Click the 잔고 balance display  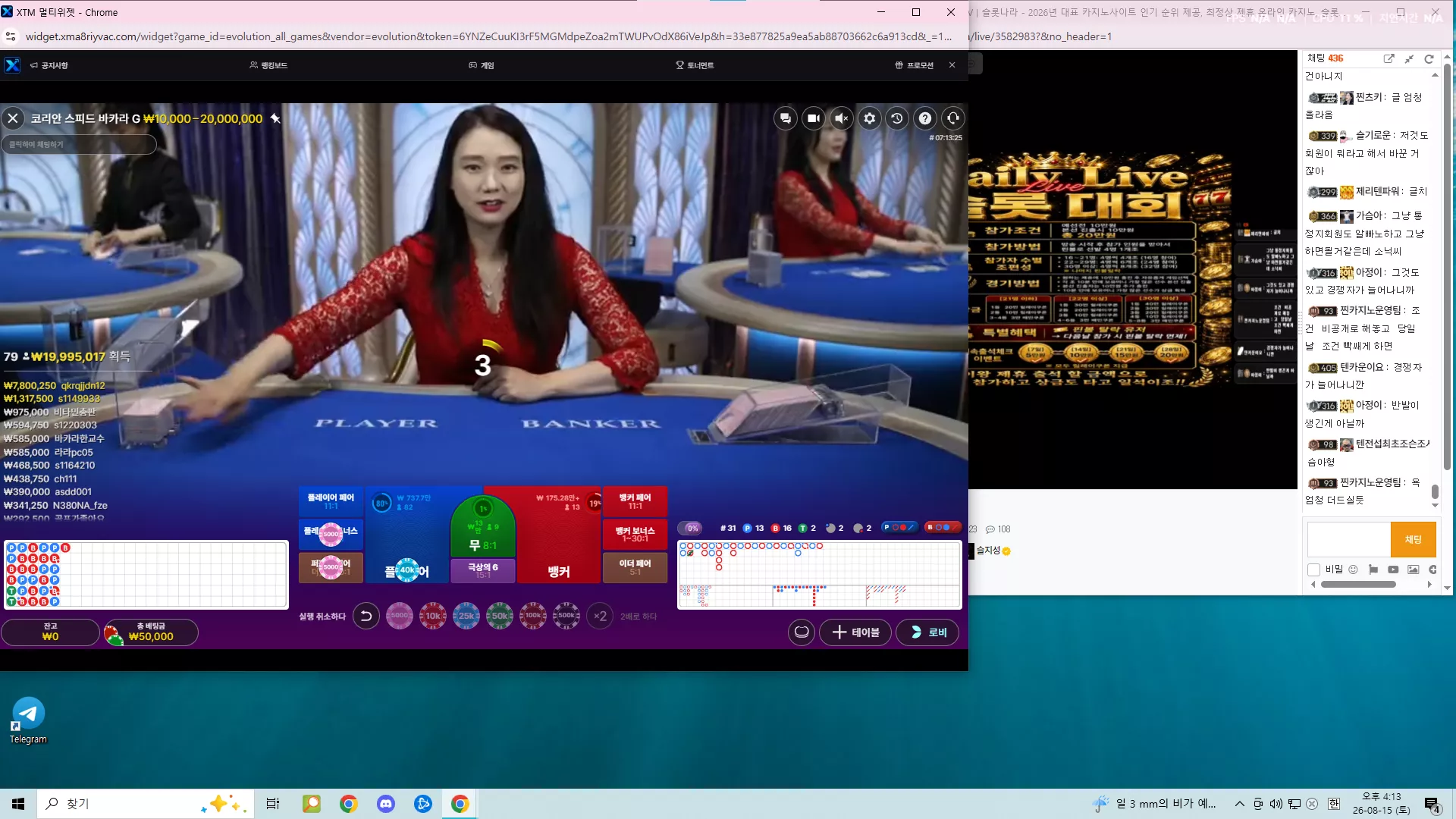[x=50, y=632]
